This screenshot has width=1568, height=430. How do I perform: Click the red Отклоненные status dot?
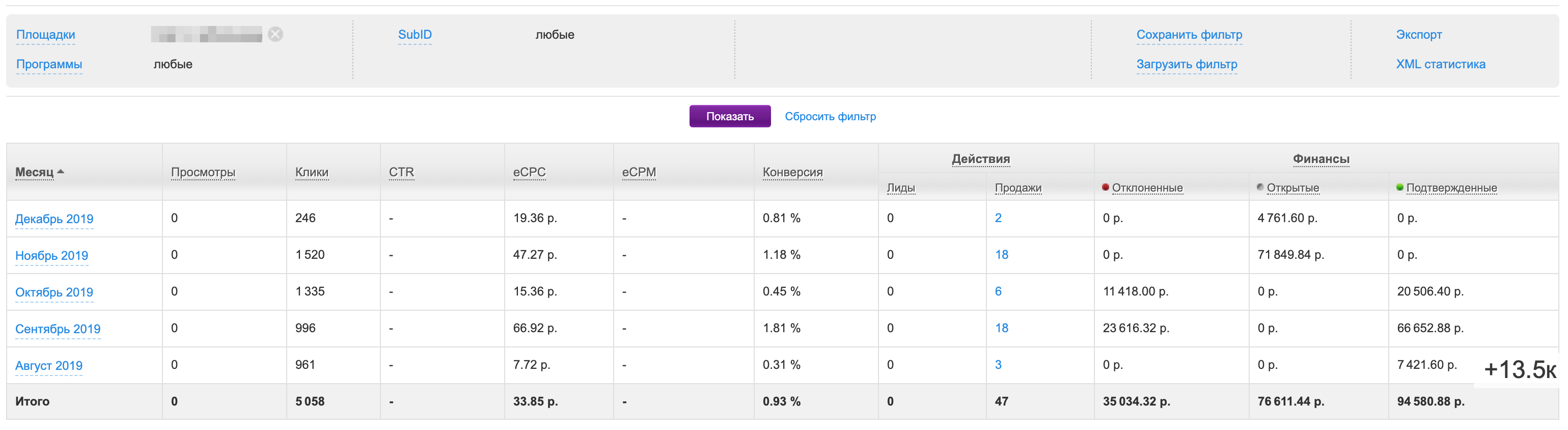(x=1106, y=187)
